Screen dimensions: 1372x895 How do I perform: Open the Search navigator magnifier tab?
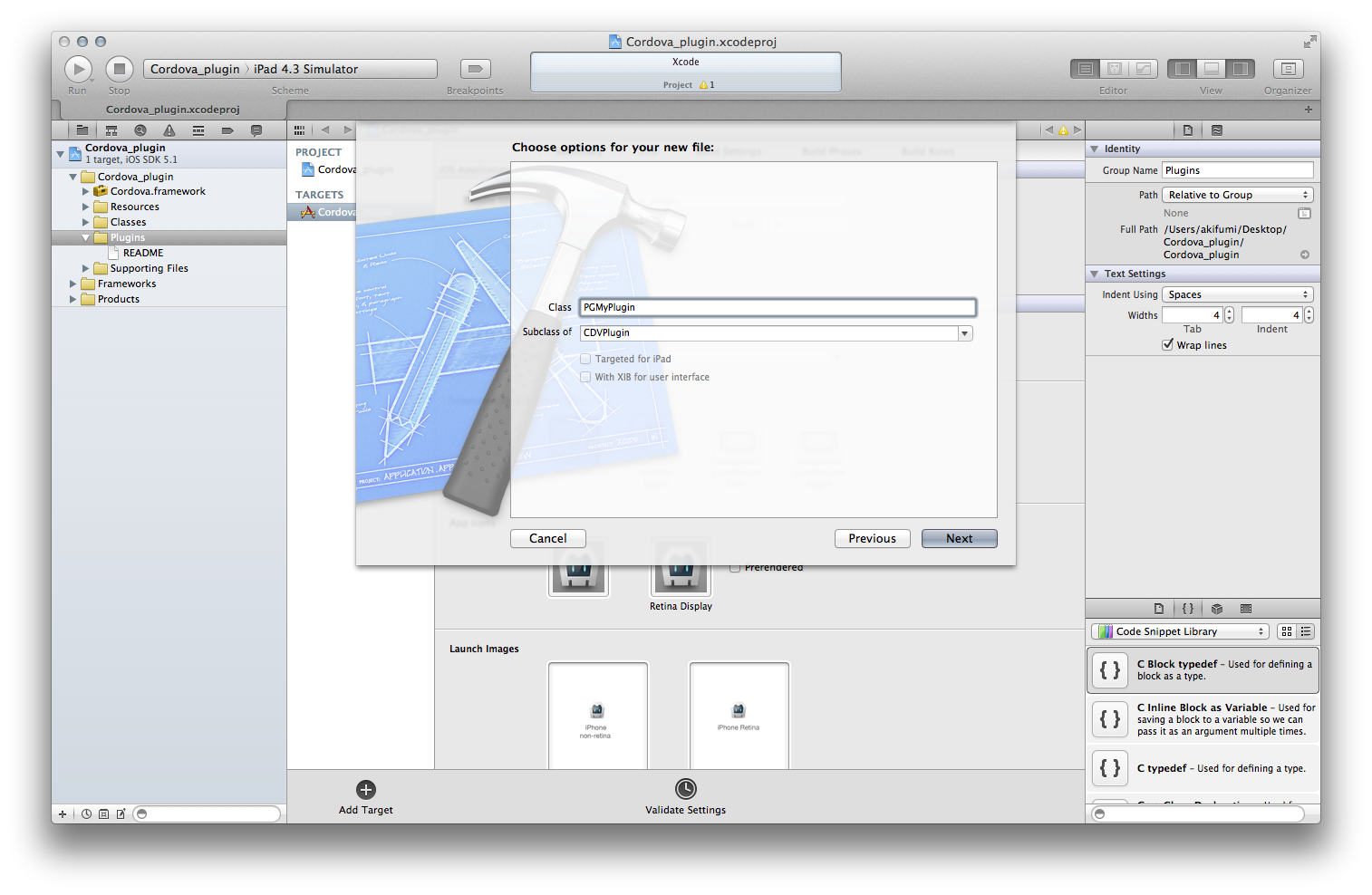click(x=140, y=130)
